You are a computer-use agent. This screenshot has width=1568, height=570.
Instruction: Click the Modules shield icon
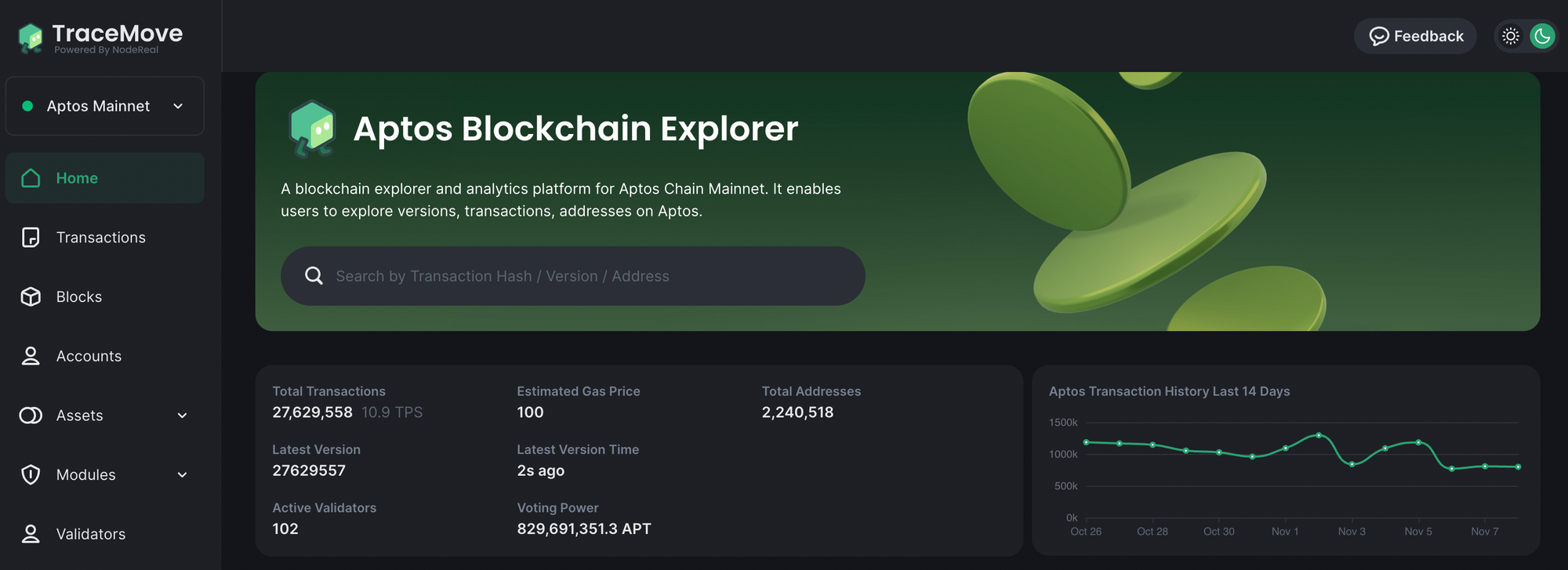[31, 474]
